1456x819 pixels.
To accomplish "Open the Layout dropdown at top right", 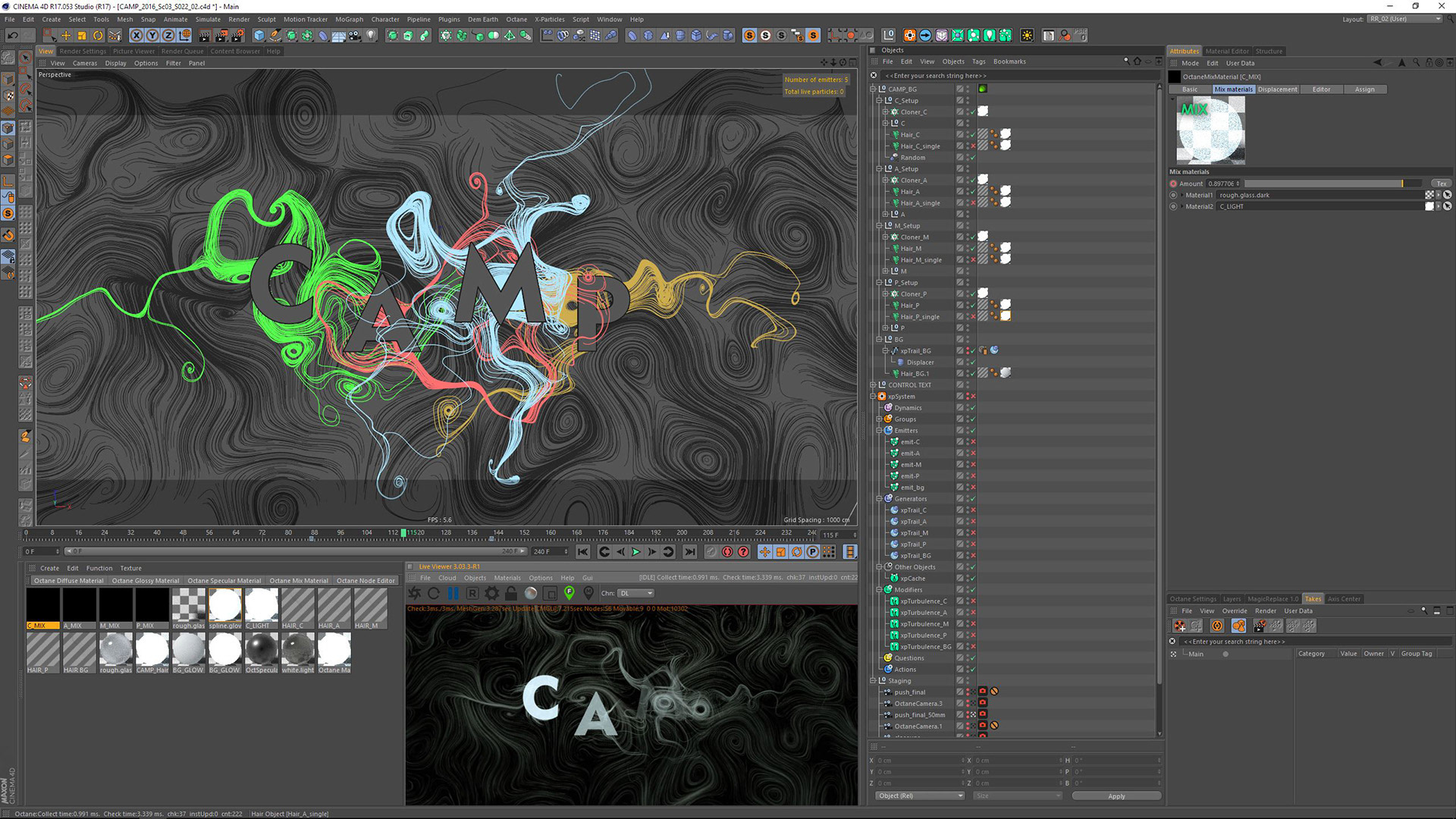I will coord(1404,19).
